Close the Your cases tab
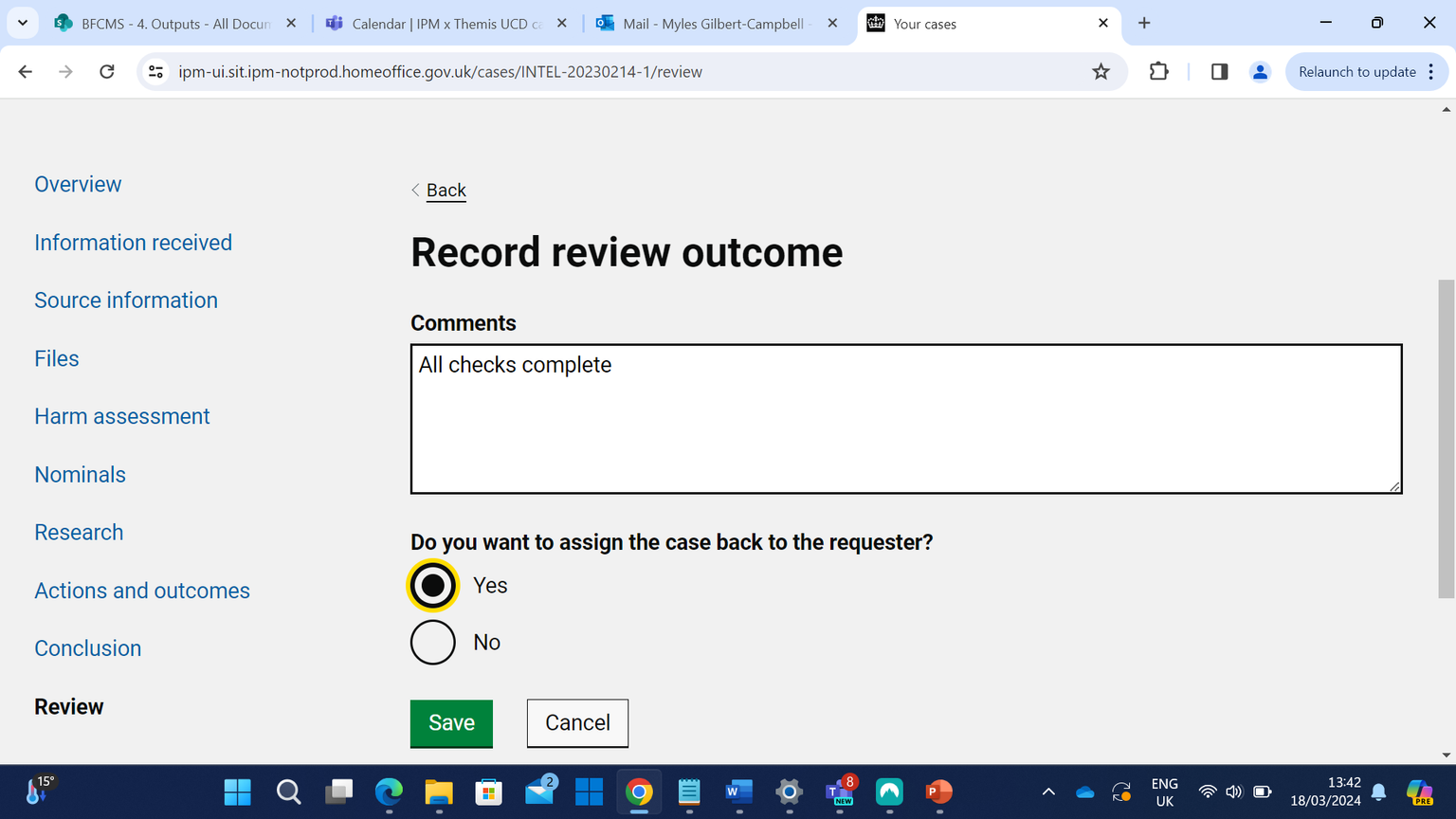The height and width of the screenshot is (819, 1456). (x=1103, y=23)
